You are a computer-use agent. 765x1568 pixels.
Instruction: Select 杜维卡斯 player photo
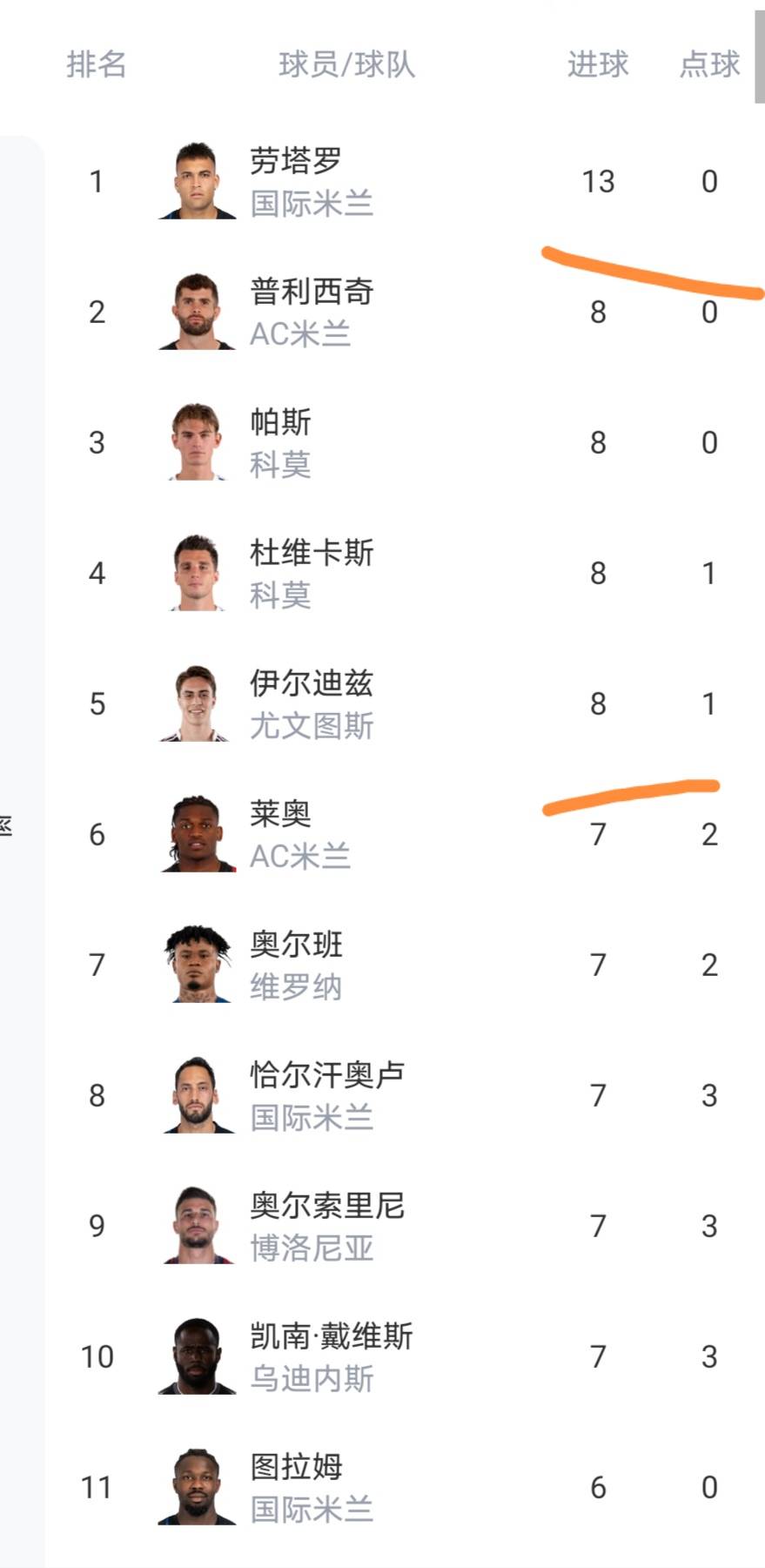(198, 573)
